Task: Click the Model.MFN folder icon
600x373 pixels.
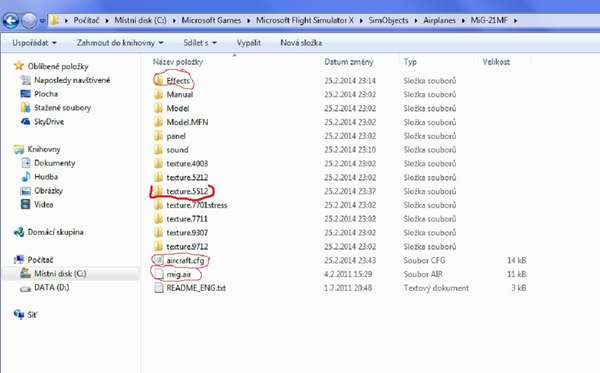Action: [158, 122]
